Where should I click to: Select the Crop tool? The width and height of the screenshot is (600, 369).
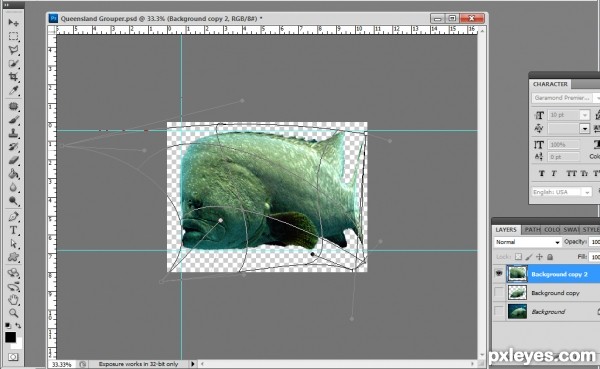pyautogui.click(x=13, y=77)
